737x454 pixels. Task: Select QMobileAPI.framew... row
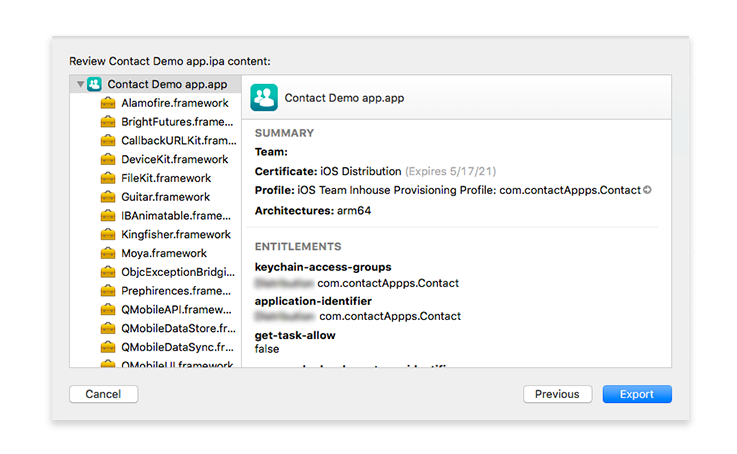click(x=156, y=310)
